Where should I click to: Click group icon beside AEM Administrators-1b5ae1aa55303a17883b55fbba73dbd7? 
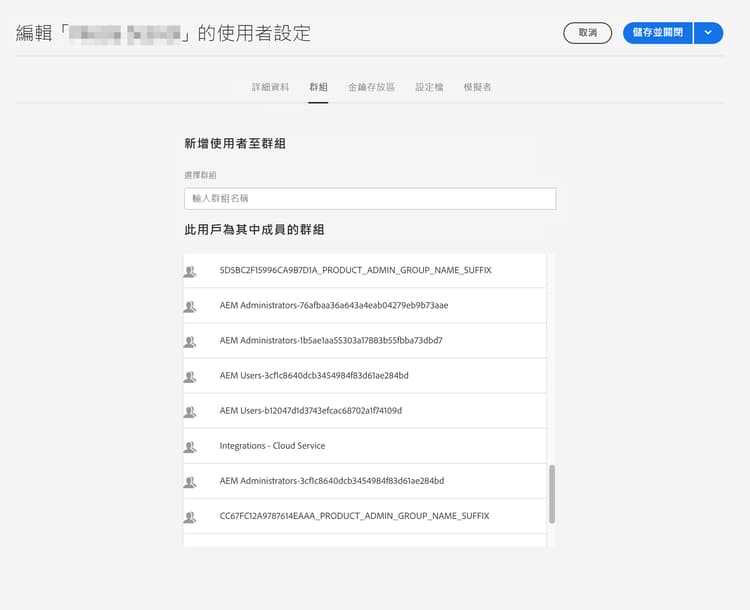(190, 342)
